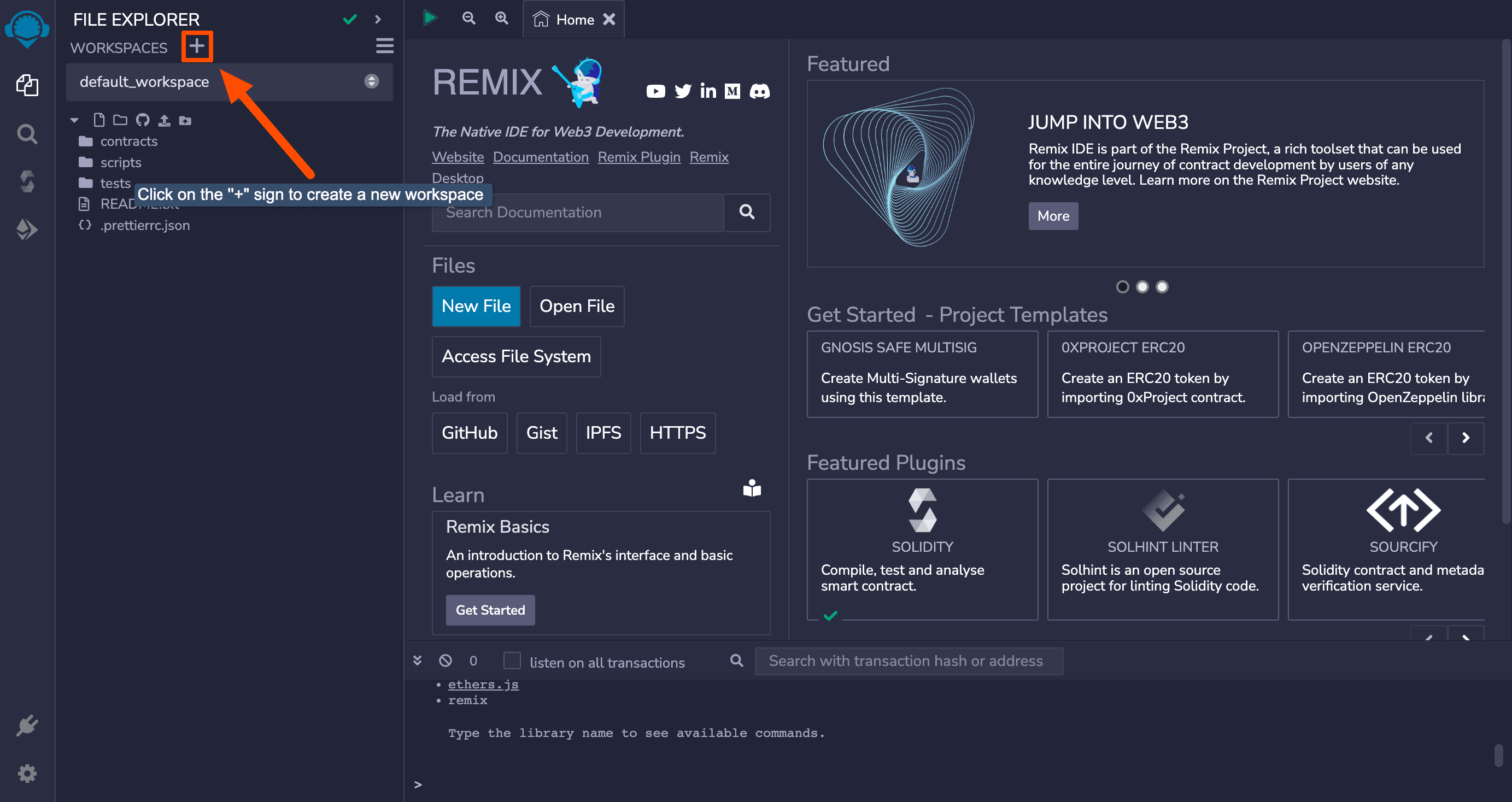Click the plus sign to create workspace

pos(197,46)
